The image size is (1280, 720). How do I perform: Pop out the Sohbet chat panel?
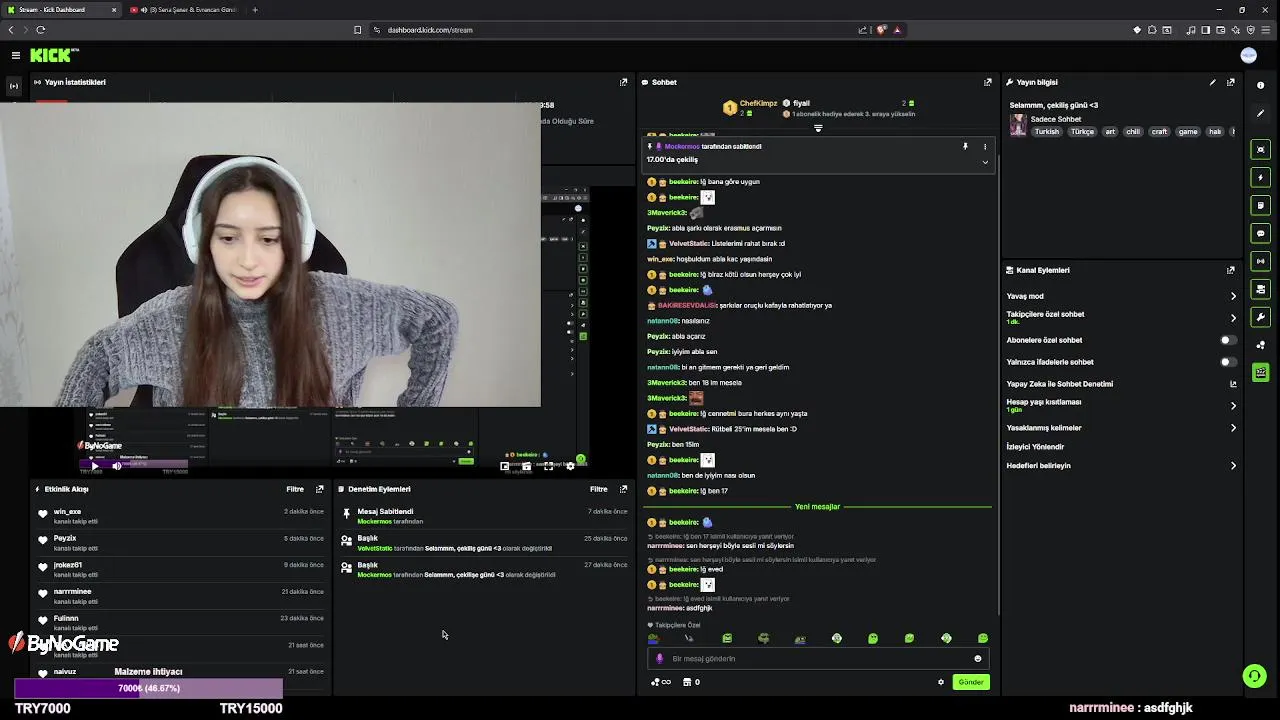987,82
